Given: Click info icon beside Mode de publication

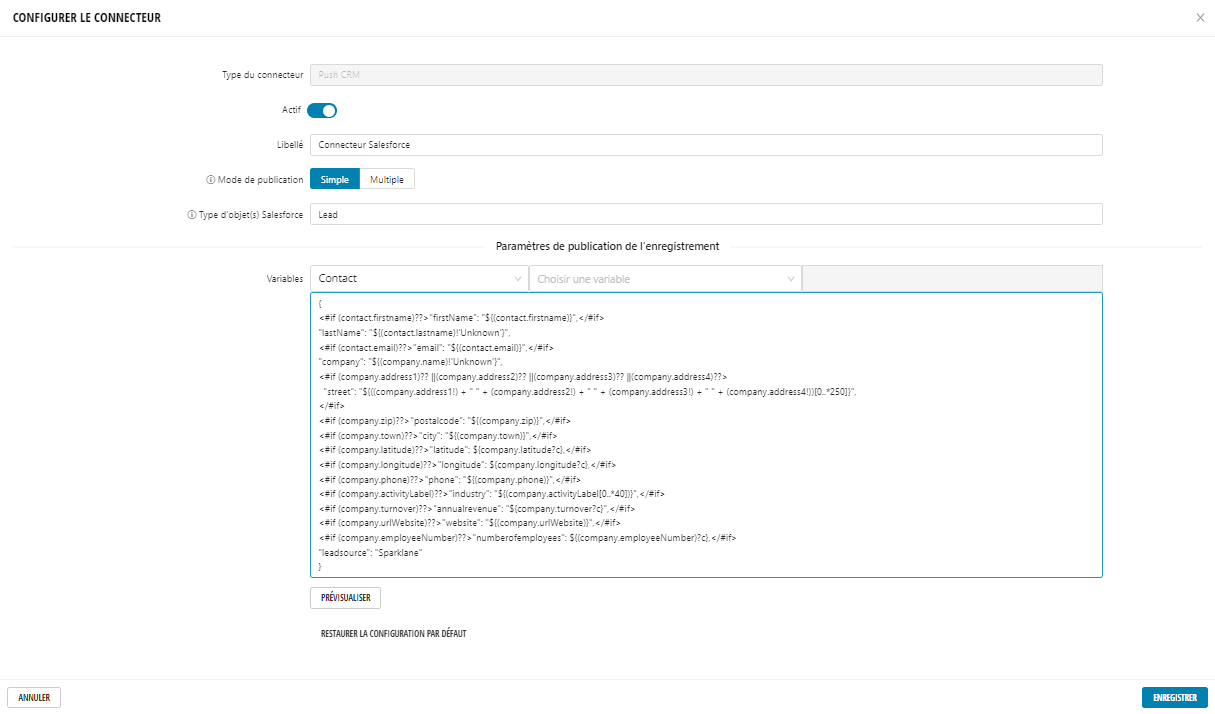Looking at the screenshot, I should tap(211, 180).
